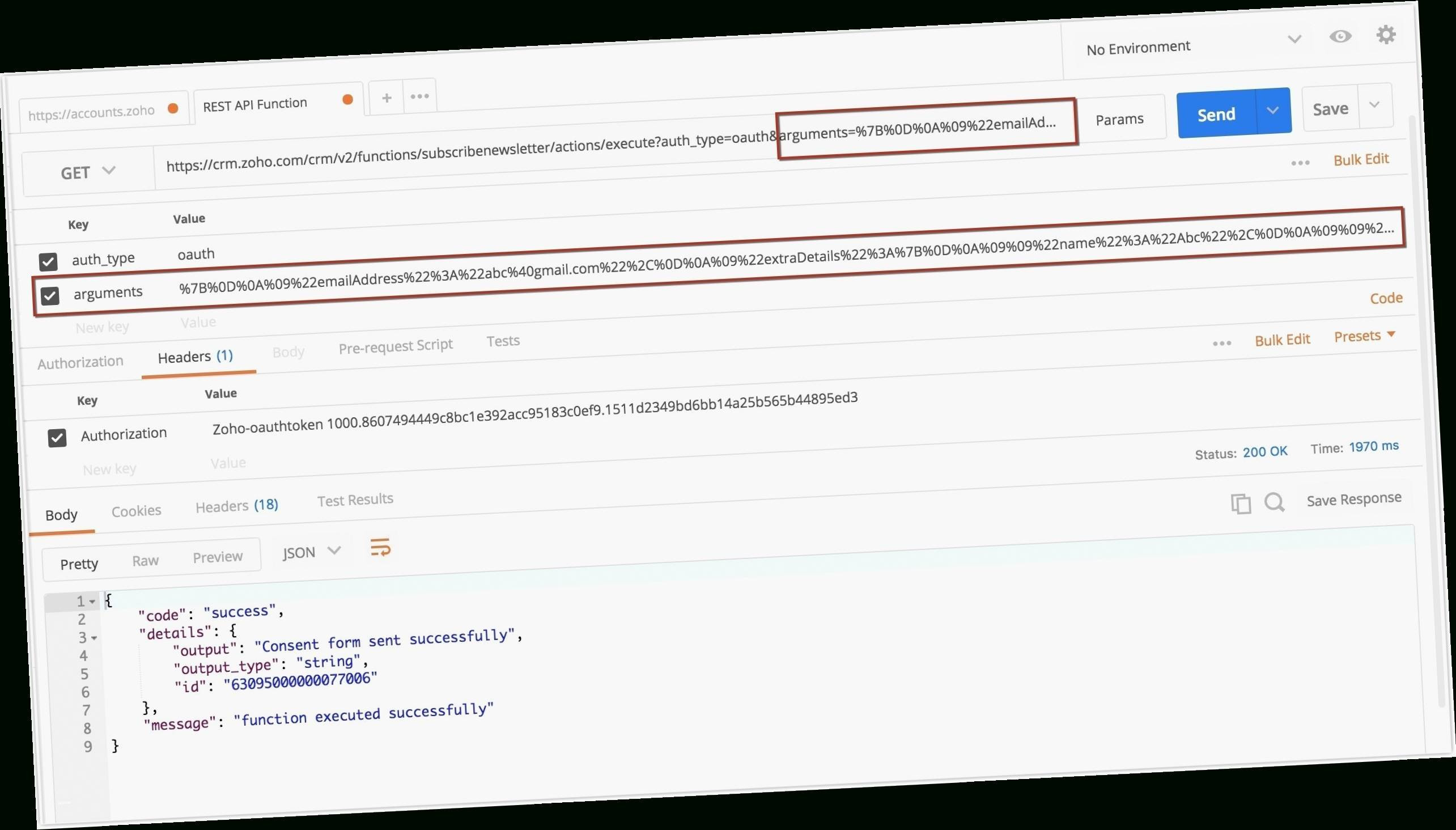Click the Bulk Edit link in query params
The height and width of the screenshot is (830, 1456).
coord(1362,159)
